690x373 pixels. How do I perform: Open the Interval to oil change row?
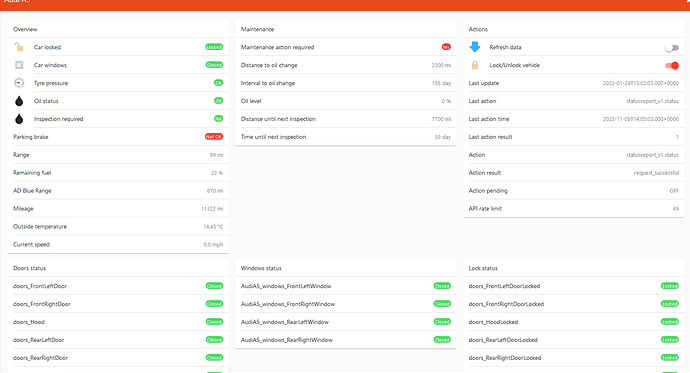click(346, 83)
